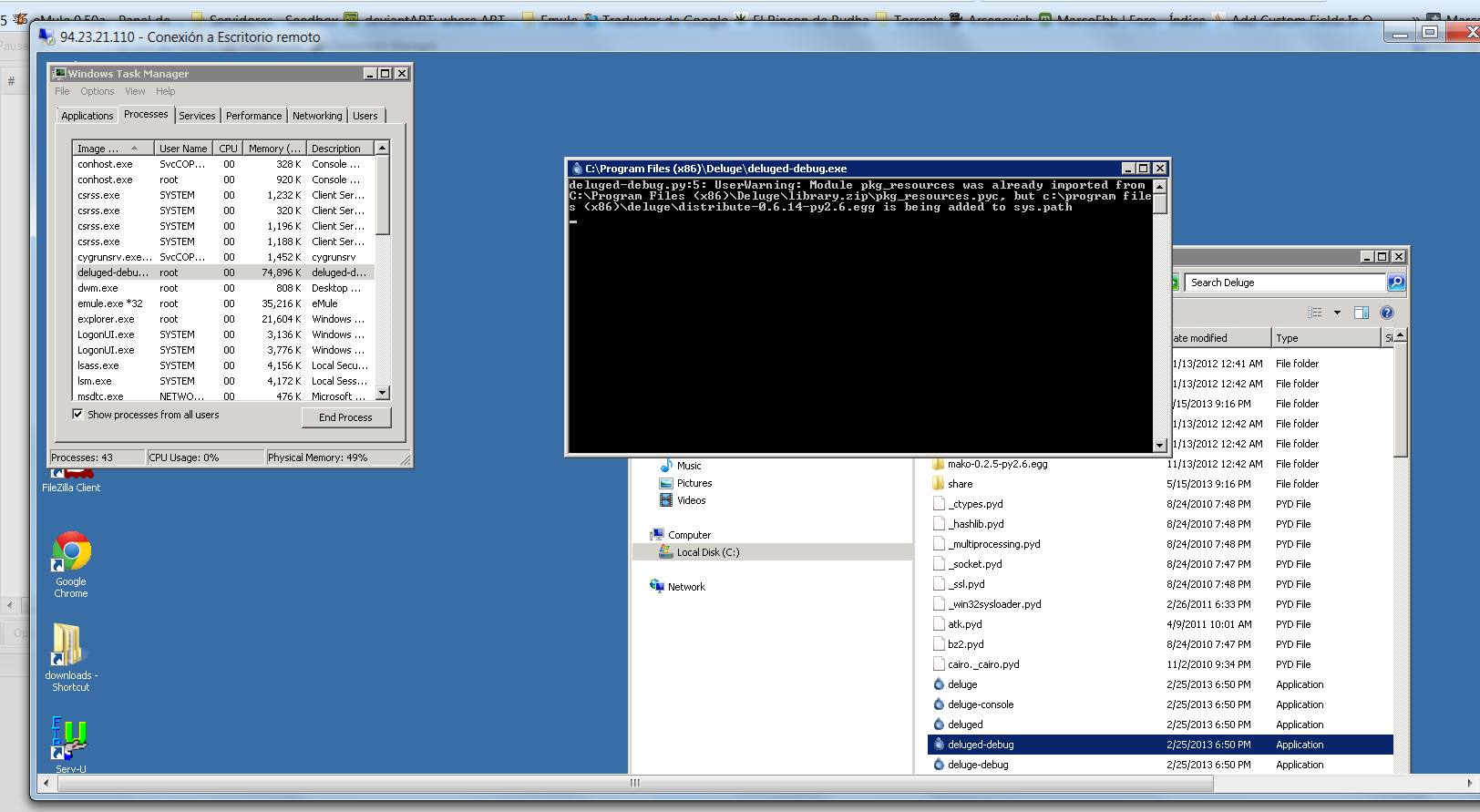The height and width of the screenshot is (812, 1480).
Task: Open Help menu in Task Manager
Action: click(x=165, y=91)
